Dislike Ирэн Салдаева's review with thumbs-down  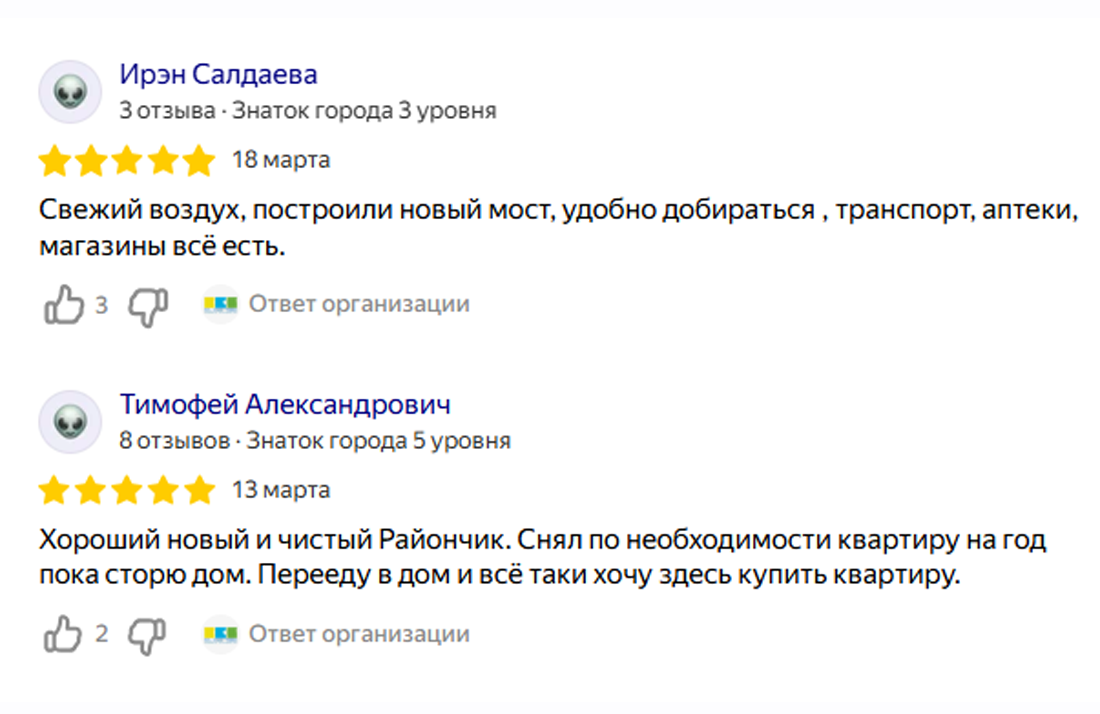tap(148, 307)
